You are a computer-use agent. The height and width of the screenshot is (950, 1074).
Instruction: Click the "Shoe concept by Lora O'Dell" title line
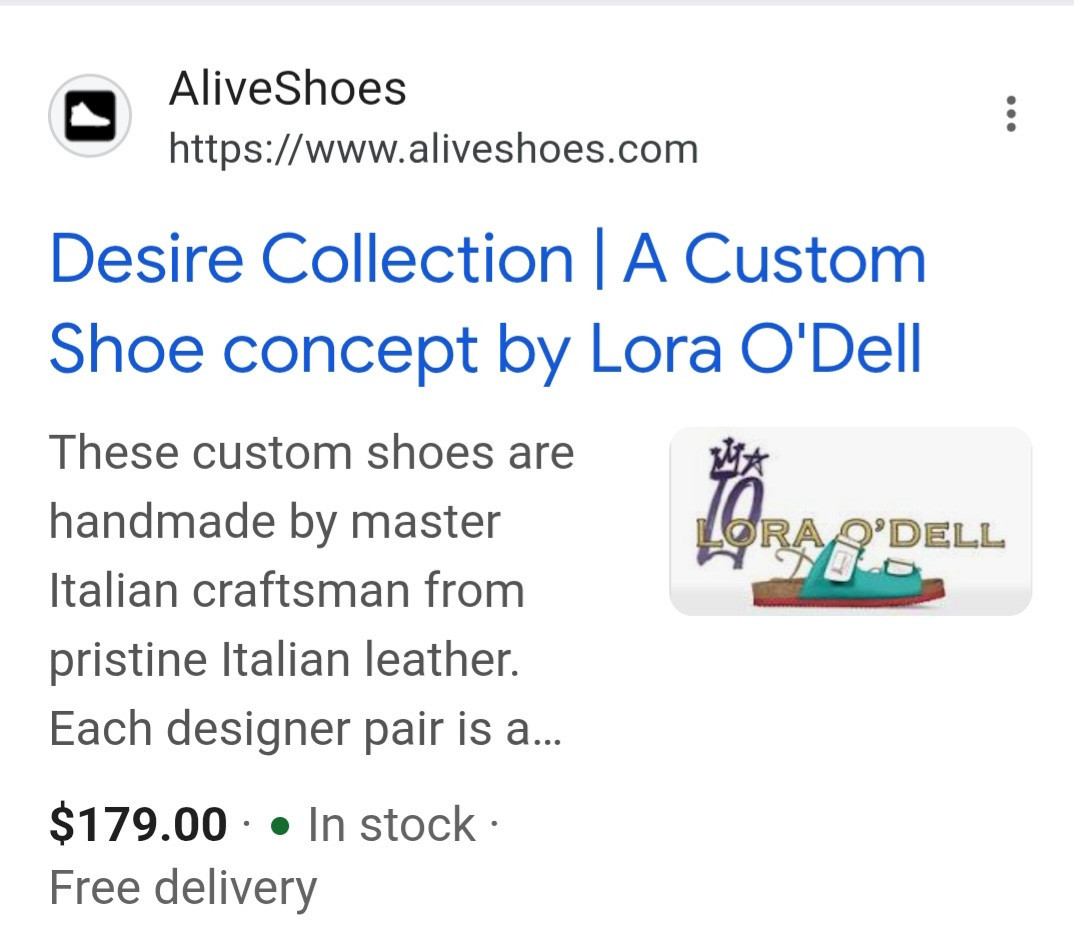click(485, 350)
